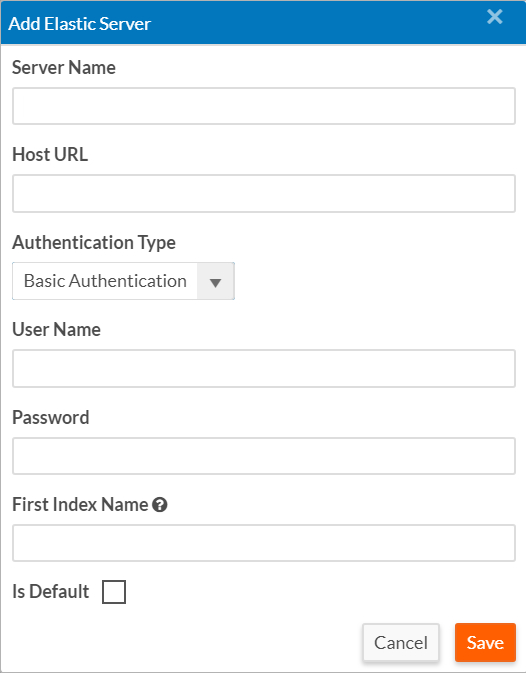
Task: Click the Server Name label
Action: 63,67
